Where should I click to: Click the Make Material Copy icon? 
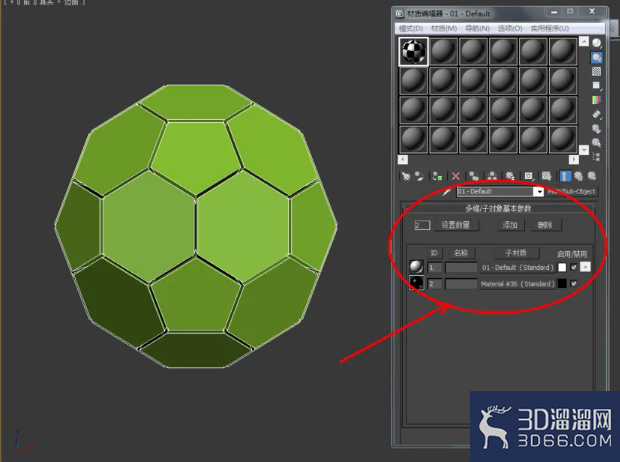pyautogui.click(x=474, y=176)
